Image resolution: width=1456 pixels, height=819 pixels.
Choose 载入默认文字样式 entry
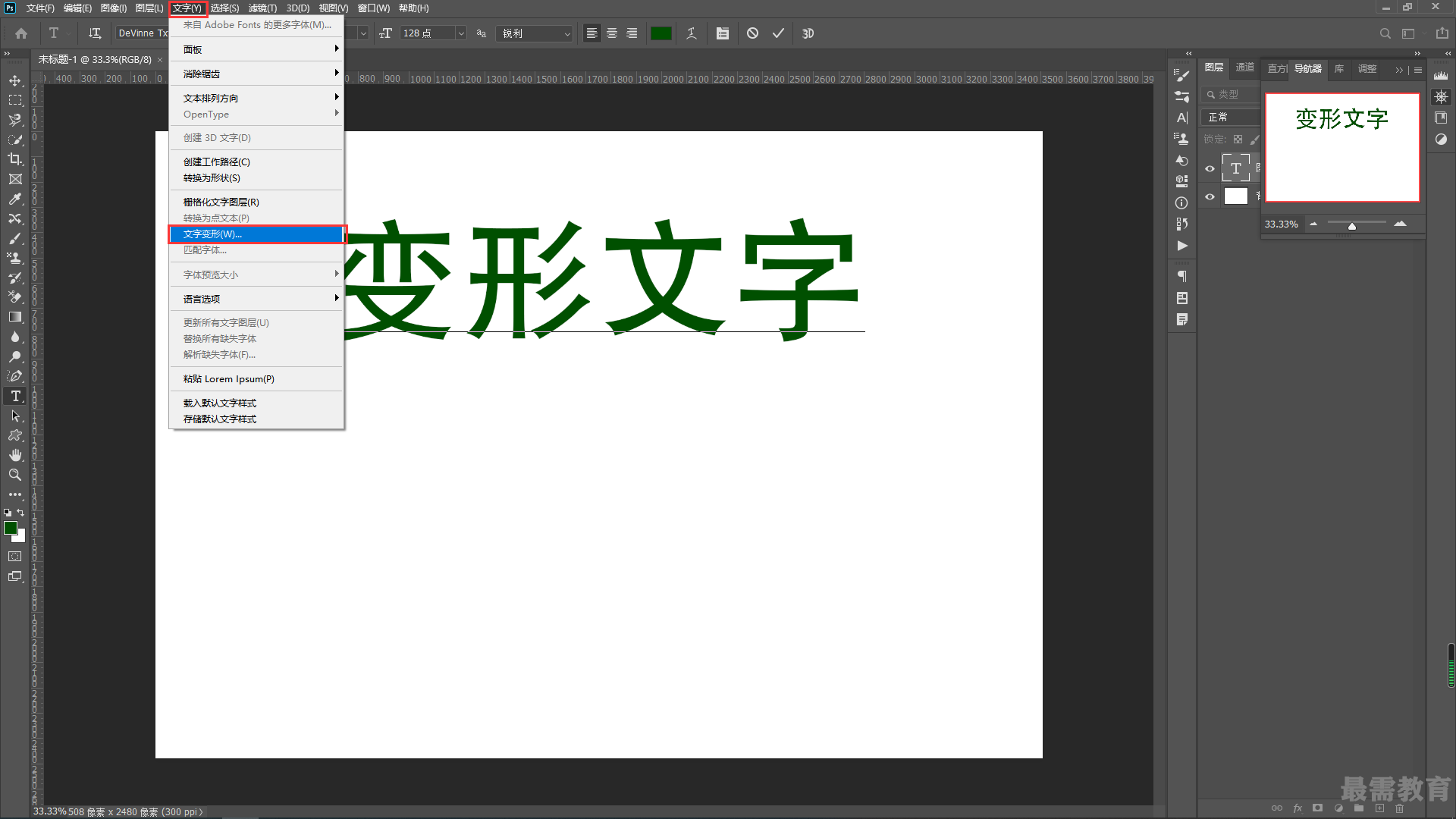pos(256,403)
